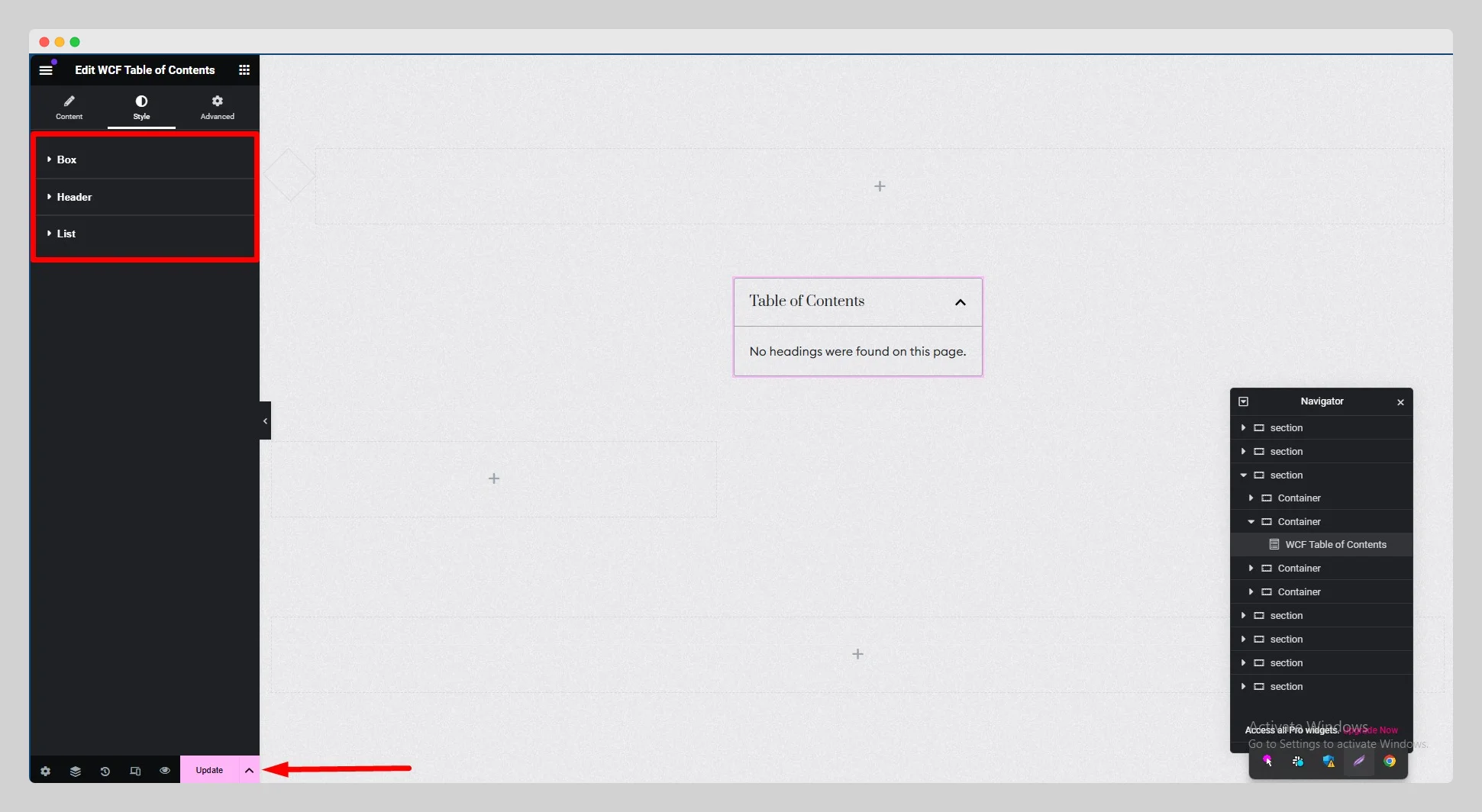Viewport: 1482px width, 812px height.
Task: Collapse the Container holding WCF Table of Contents
Action: click(x=1251, y=522)
